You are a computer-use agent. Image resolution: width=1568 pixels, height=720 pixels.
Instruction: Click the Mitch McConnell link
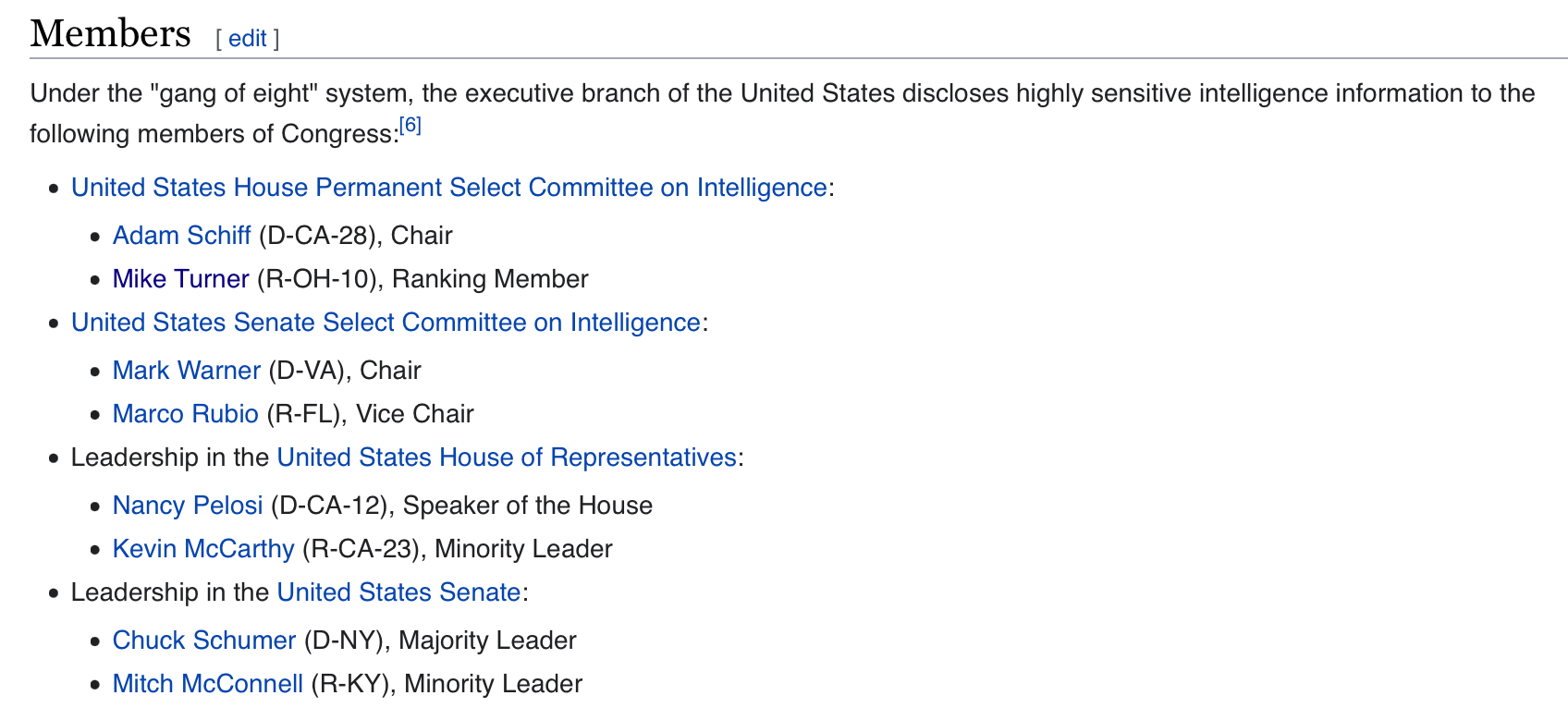click(x=207, y=684)
